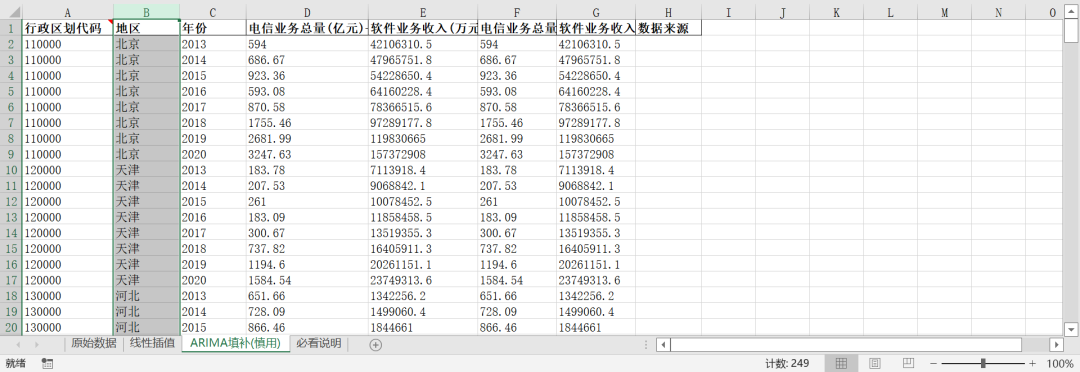The width and height of the screenshot is (1080, 372).
Task: Click cell 3247.63 in column F
Action: point(517,154)
